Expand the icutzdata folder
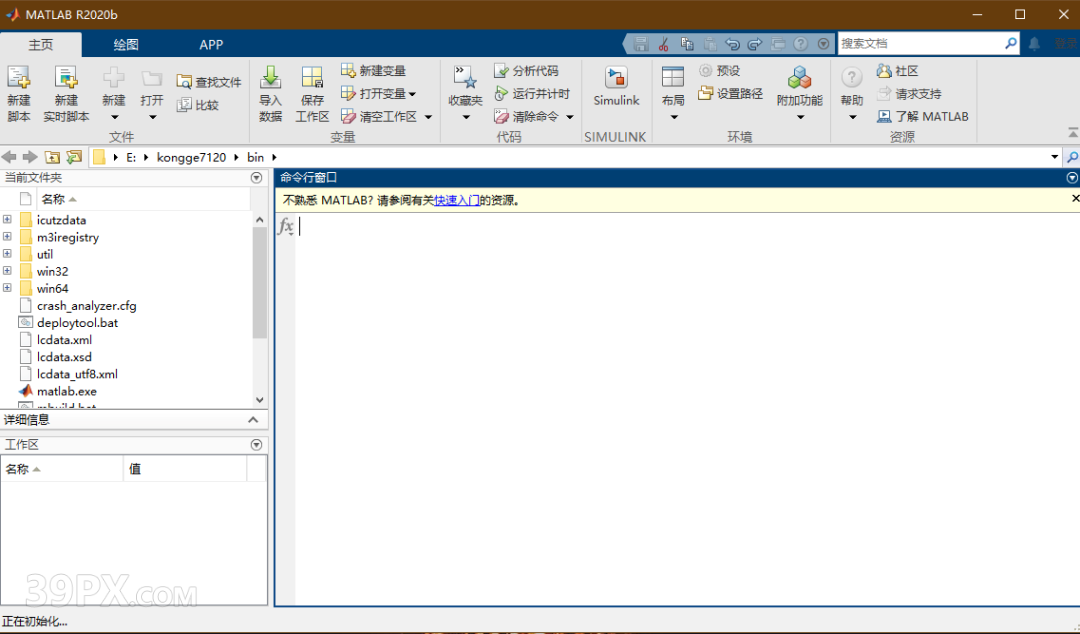The image size is (1080, 634). (8, 220)
